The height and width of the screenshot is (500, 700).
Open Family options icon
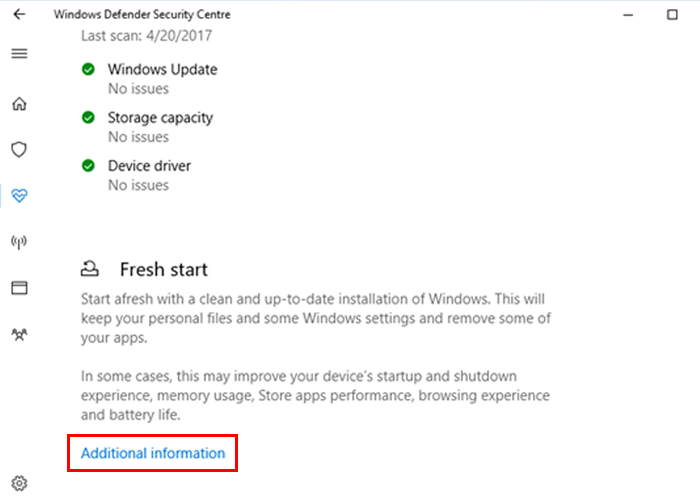tap(19, 334)
